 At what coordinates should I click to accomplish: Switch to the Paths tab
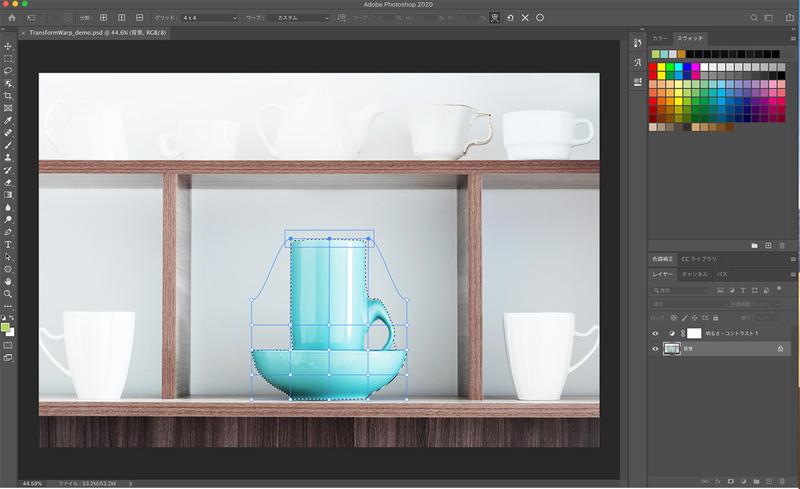pos(722,274)
